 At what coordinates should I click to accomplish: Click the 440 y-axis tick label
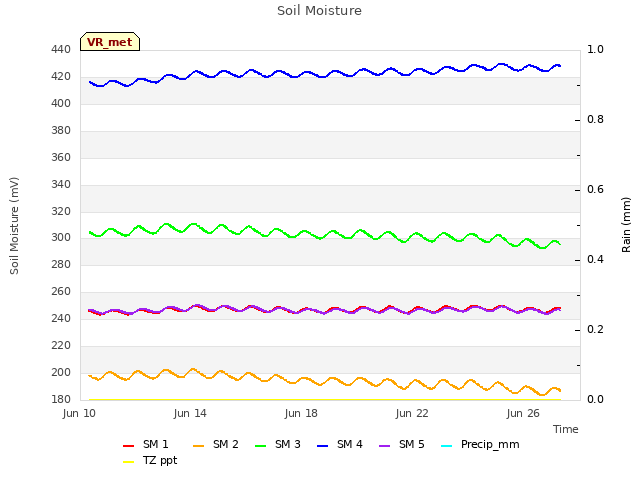point(61,50)
